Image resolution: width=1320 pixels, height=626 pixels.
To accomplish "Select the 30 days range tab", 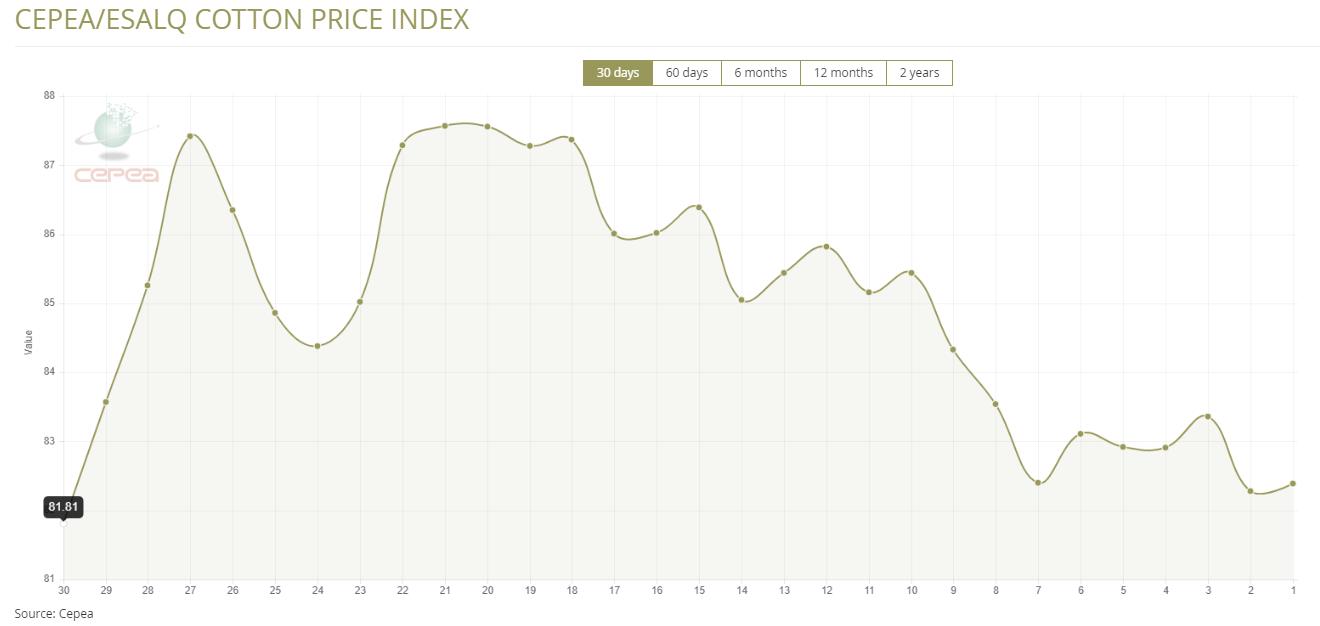I will (x=617, y=73).
